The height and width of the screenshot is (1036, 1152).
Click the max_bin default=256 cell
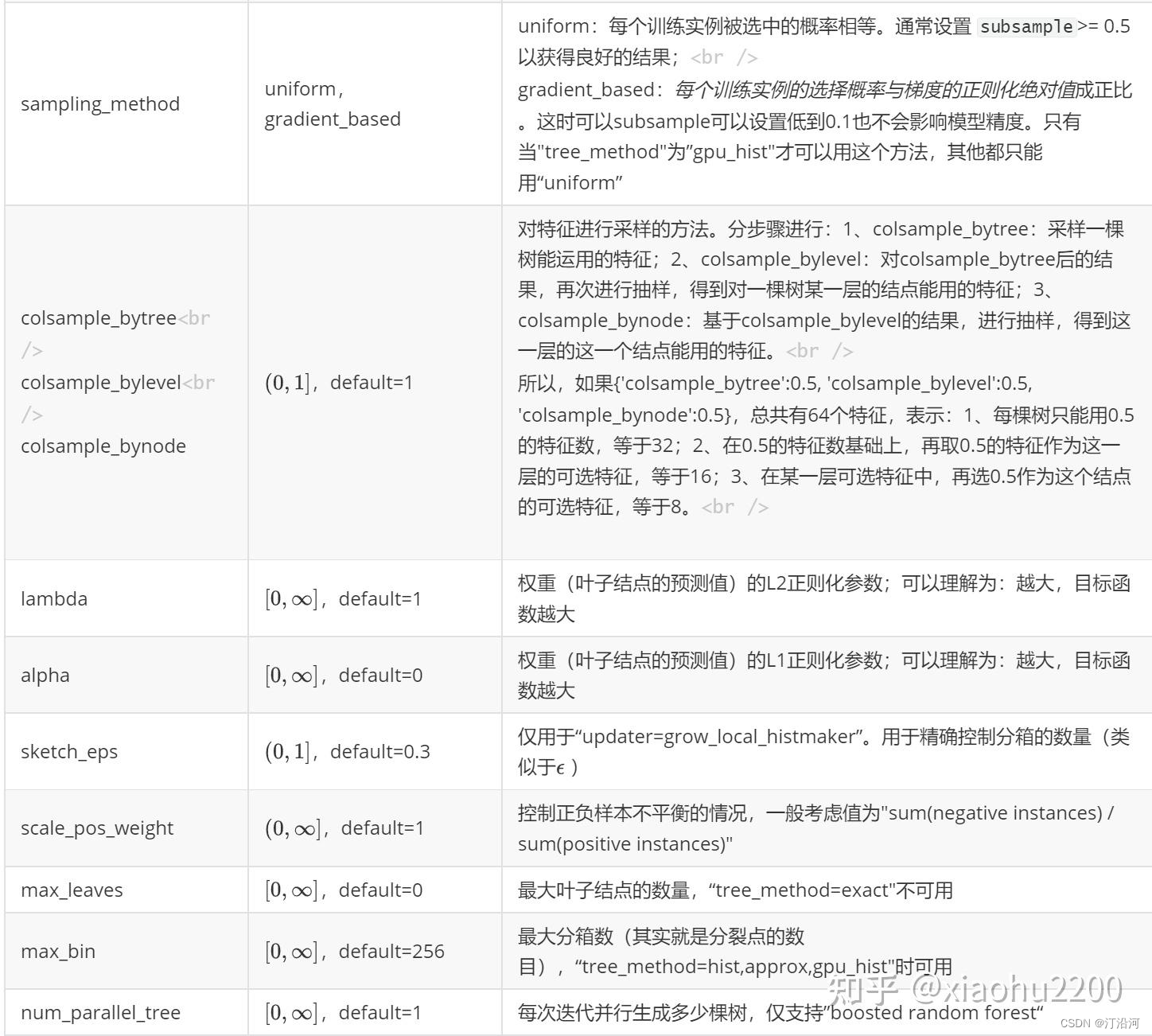coord(375,951)
